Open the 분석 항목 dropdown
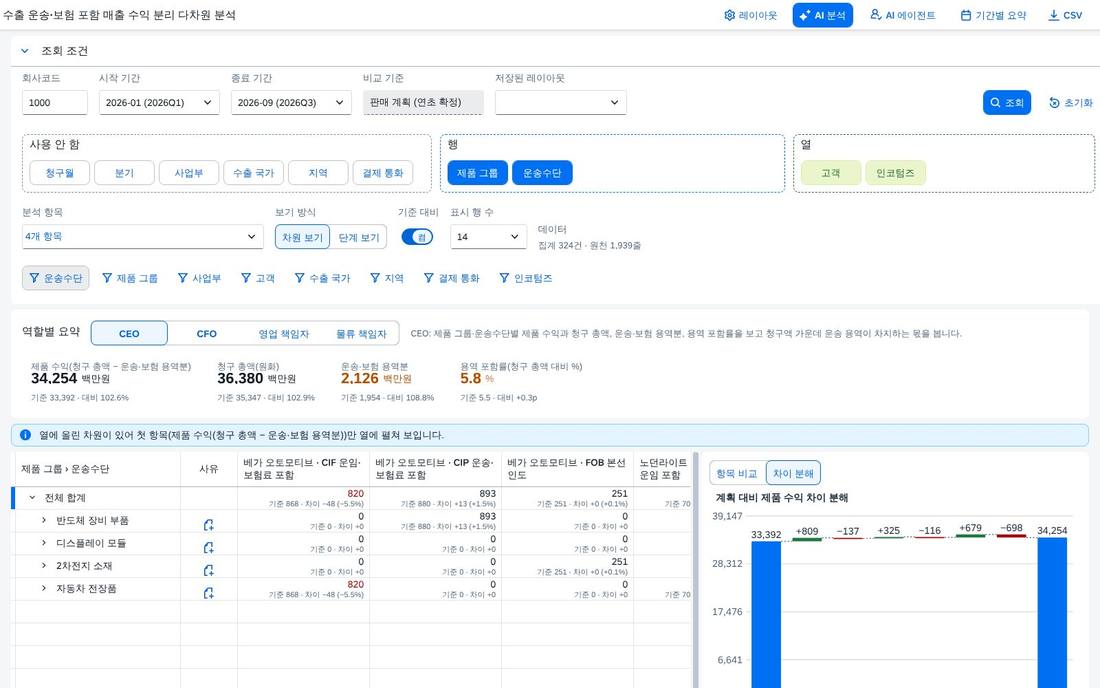The width and height of the screenshot is (1100, 688). (x=142, y=236)
